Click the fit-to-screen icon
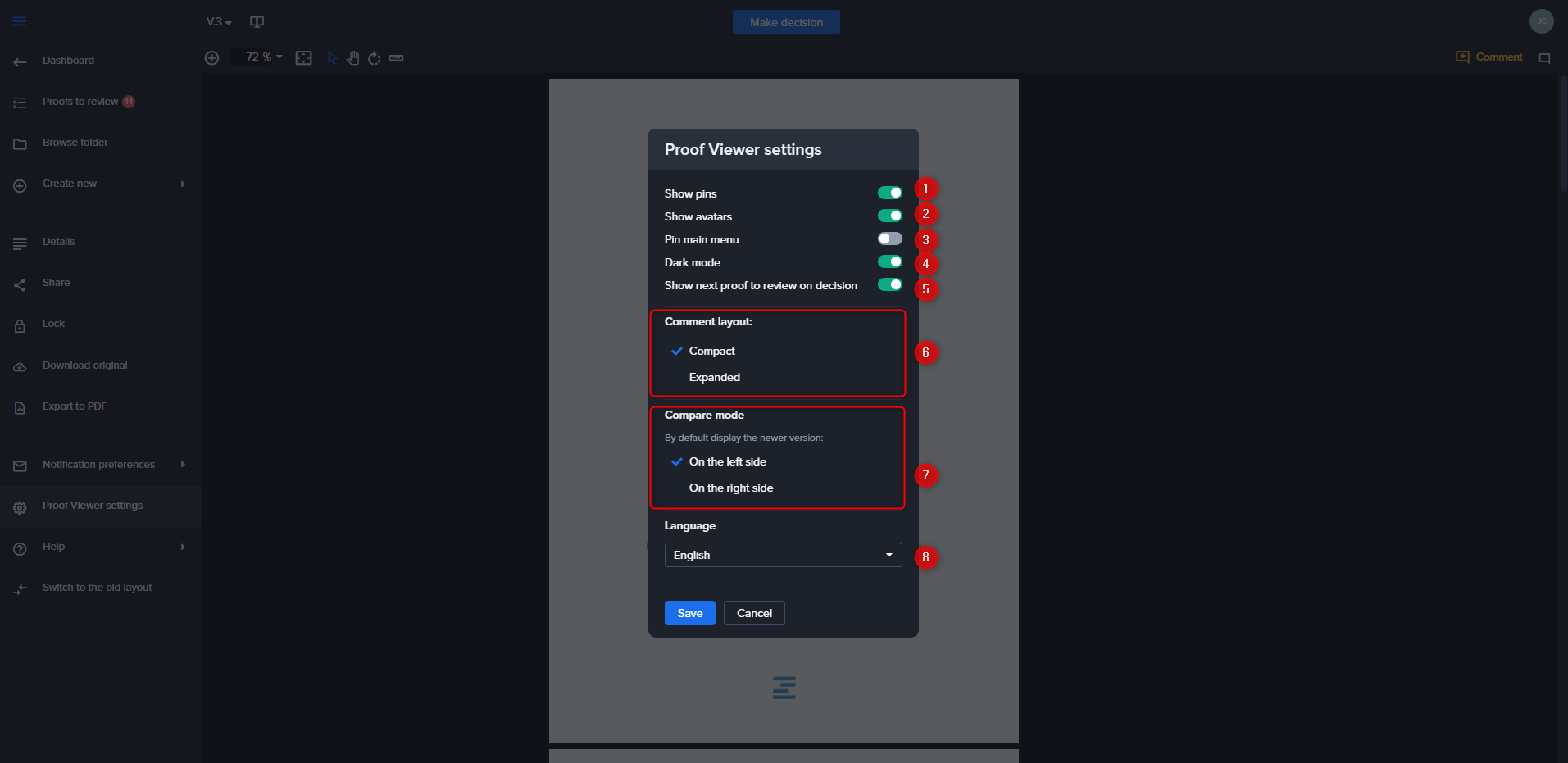 pyautogui.click(x=304, y=58)
